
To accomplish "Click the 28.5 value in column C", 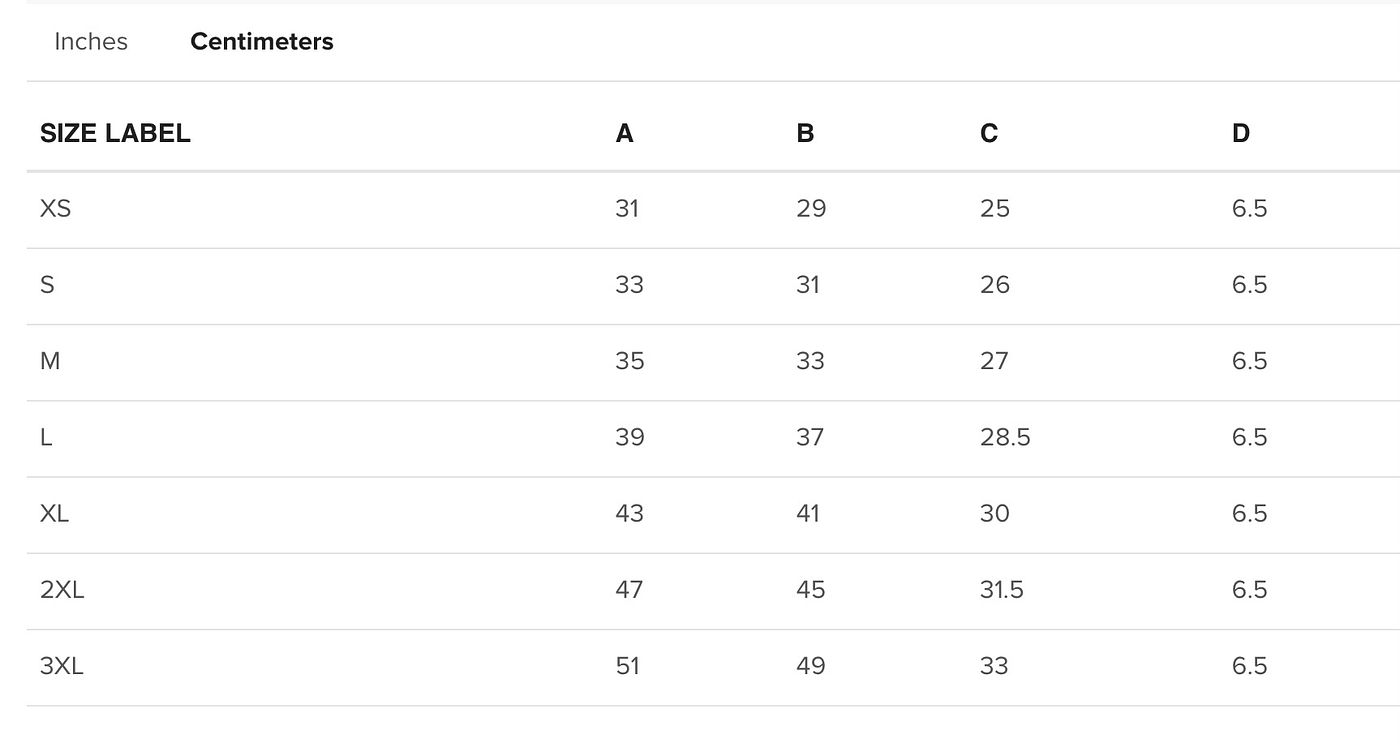I will click(x=1005, y=437).
